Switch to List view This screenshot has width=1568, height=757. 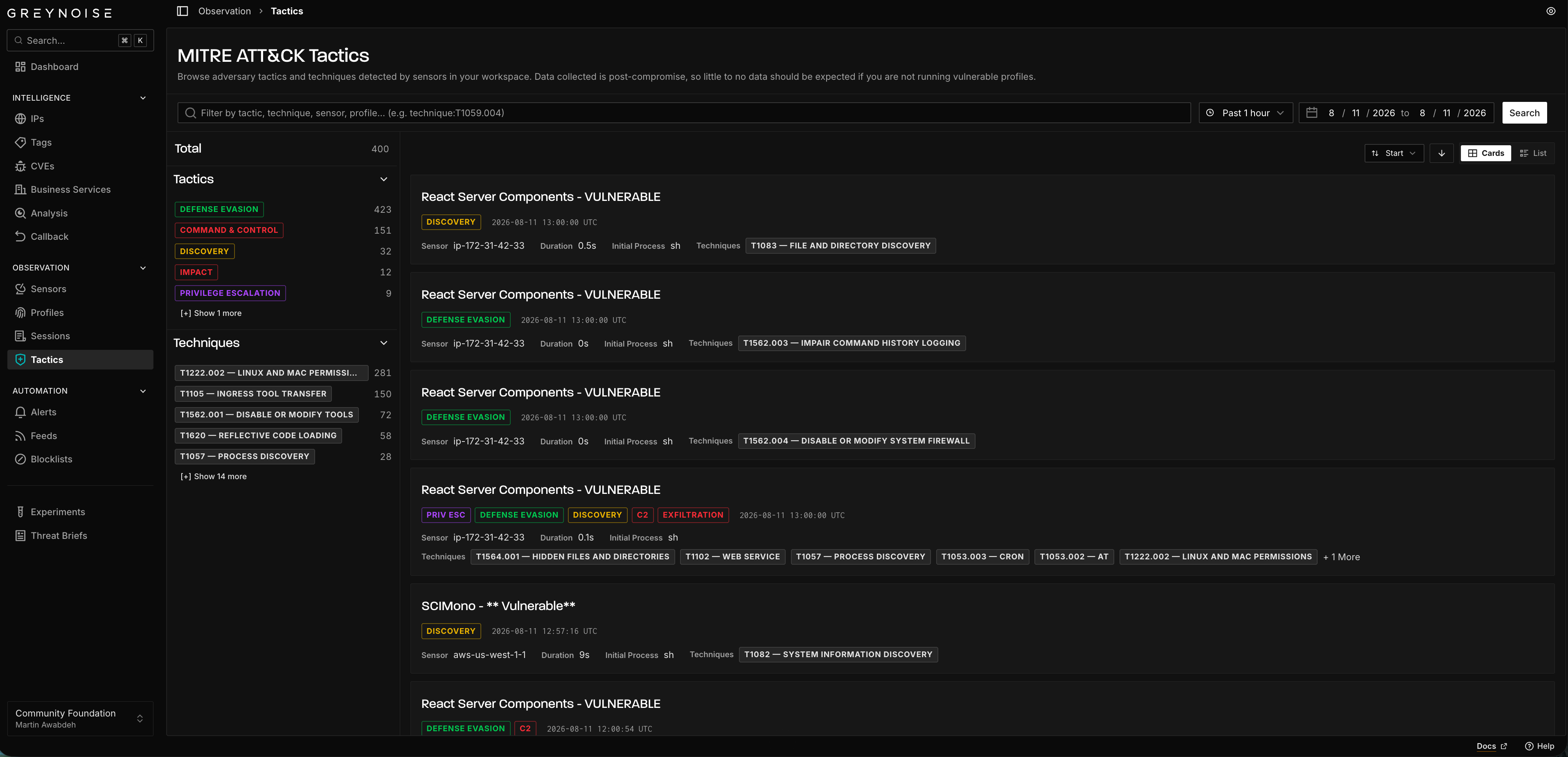(1533, 153)
